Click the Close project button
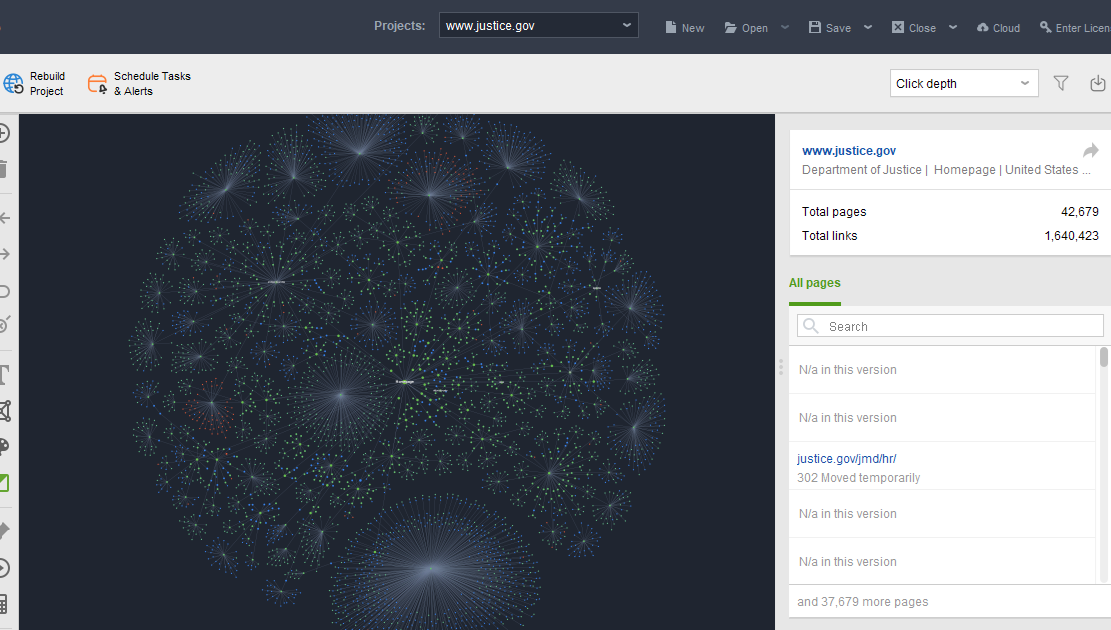Screen dimensions: 1111x630 click(x=914, y=28)
